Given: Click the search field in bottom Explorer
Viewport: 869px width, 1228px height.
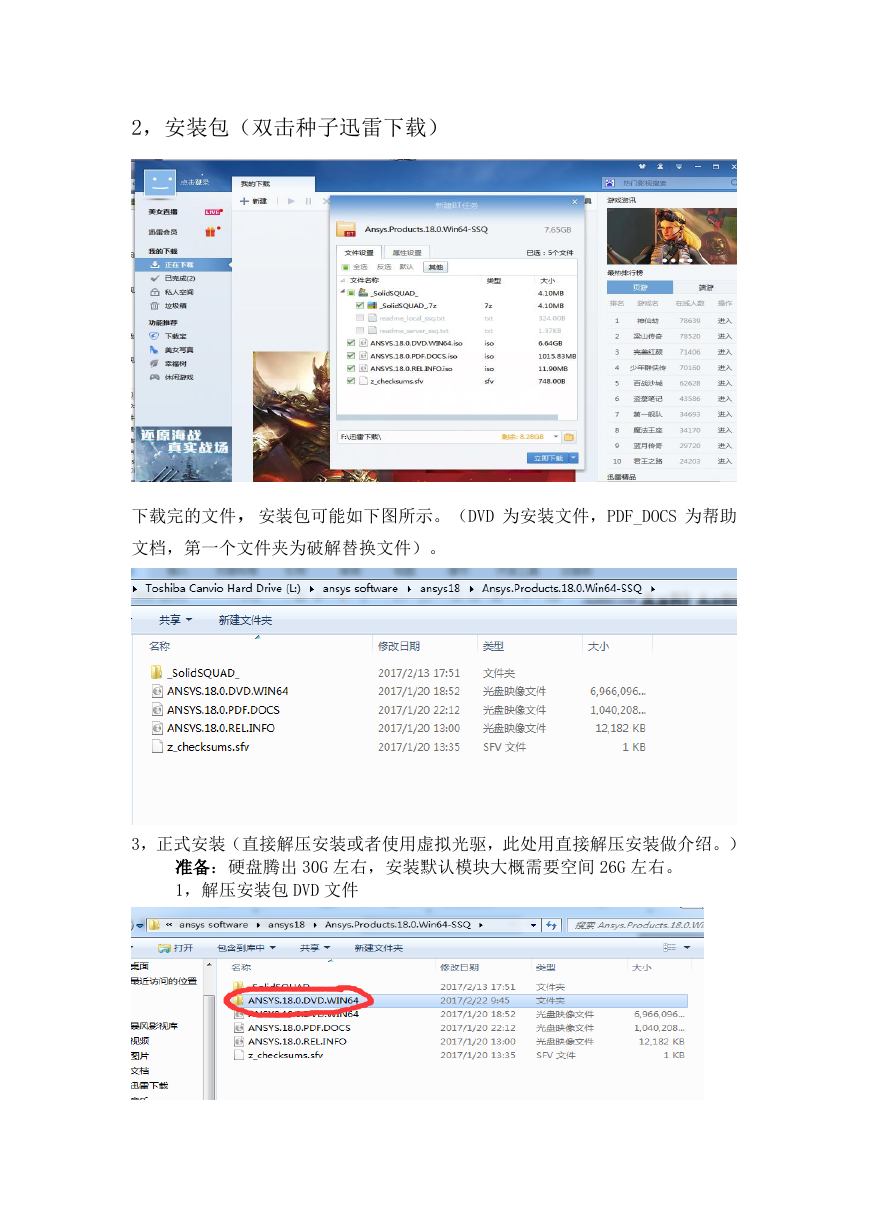Looking at the screenshot, I should (x=634, y=925).
